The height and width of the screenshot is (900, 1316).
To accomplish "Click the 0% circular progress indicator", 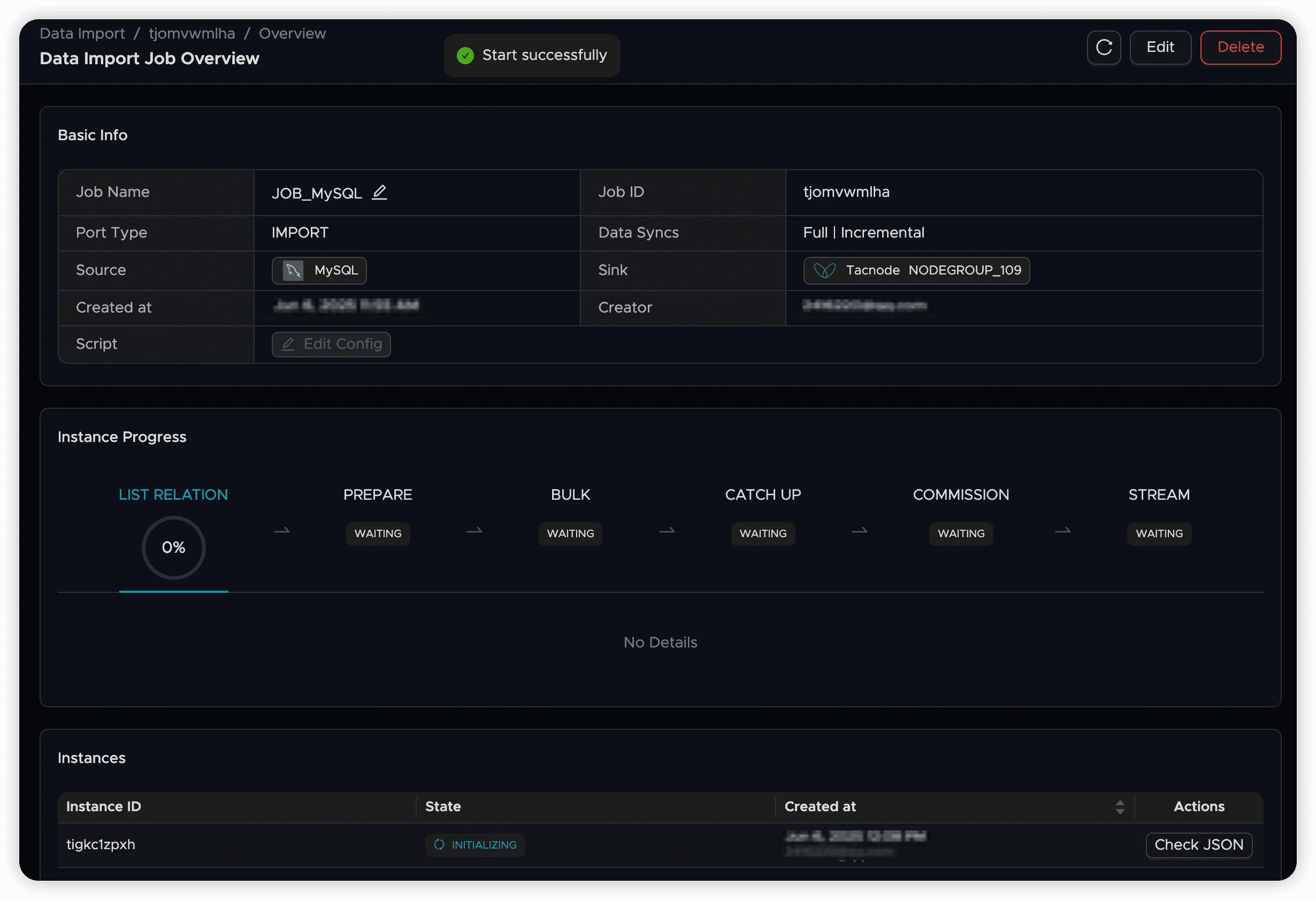I will tap(173, 547).
